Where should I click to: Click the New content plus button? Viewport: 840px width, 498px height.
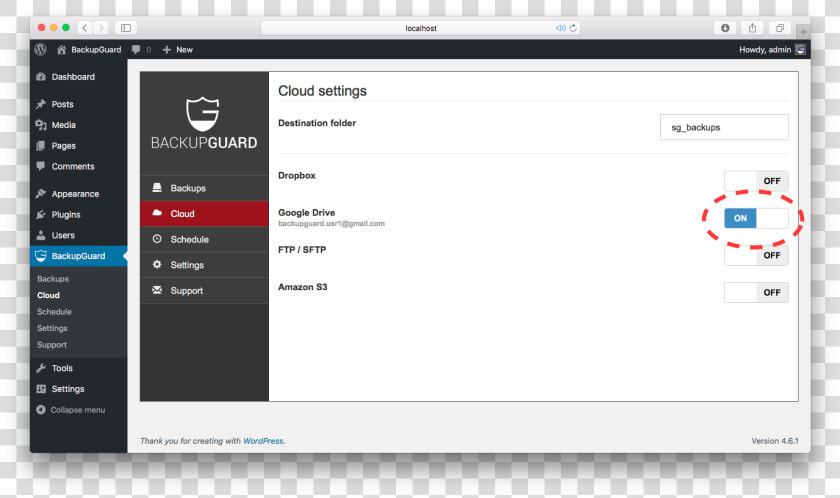point(177,49)
